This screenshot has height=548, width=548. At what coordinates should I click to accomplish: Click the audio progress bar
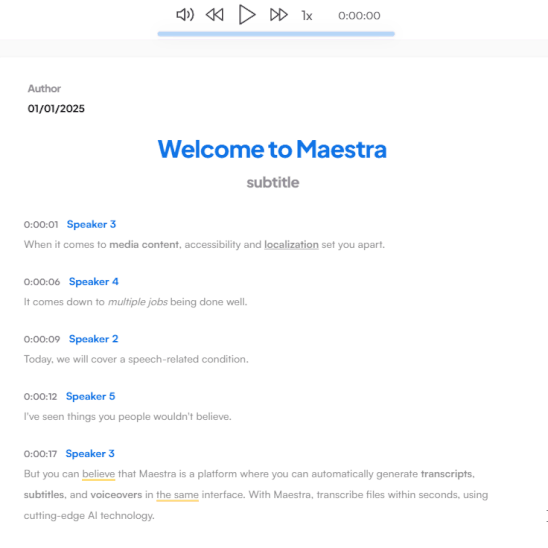pyautogui.click(x=276, y=34)
